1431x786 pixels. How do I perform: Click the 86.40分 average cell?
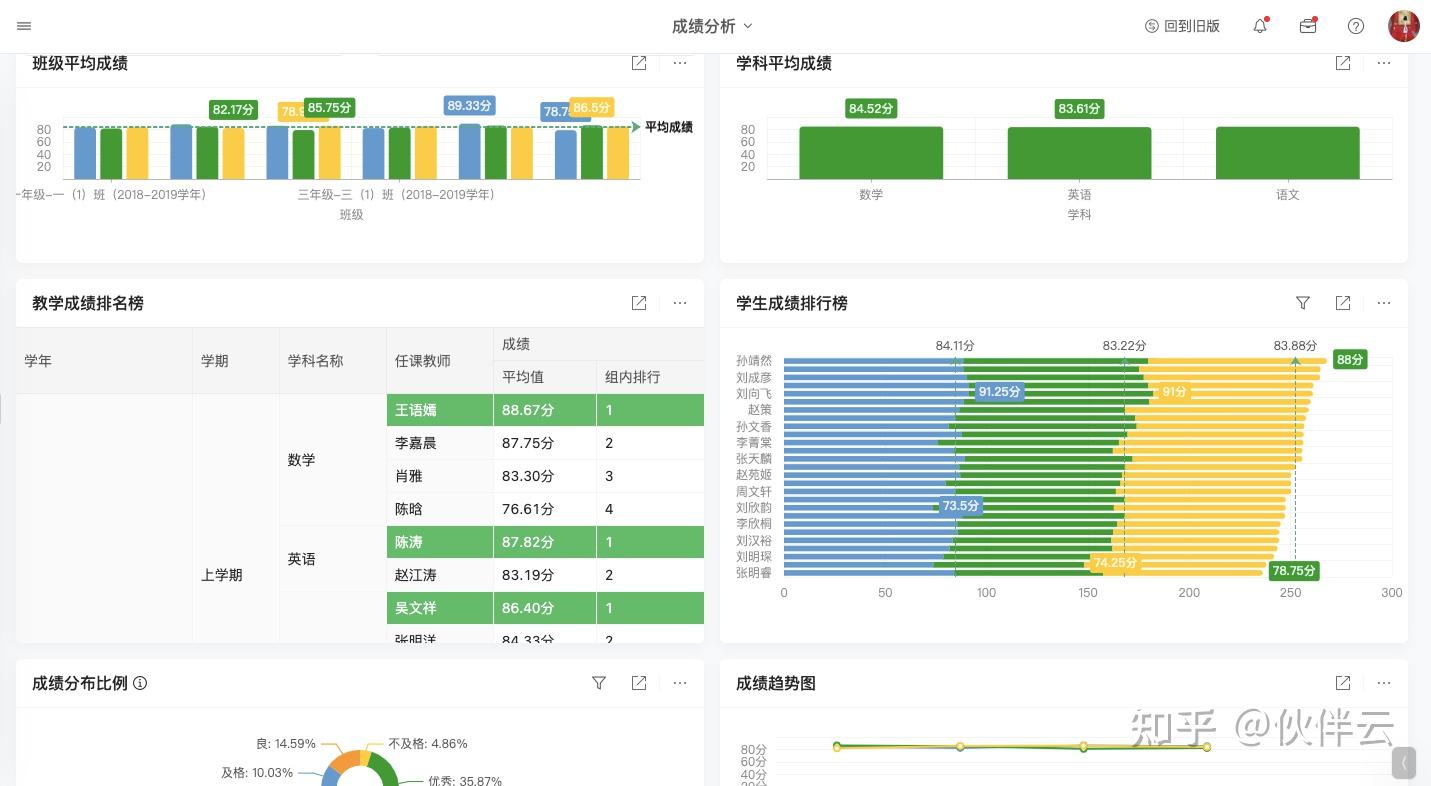coord(545,608)
